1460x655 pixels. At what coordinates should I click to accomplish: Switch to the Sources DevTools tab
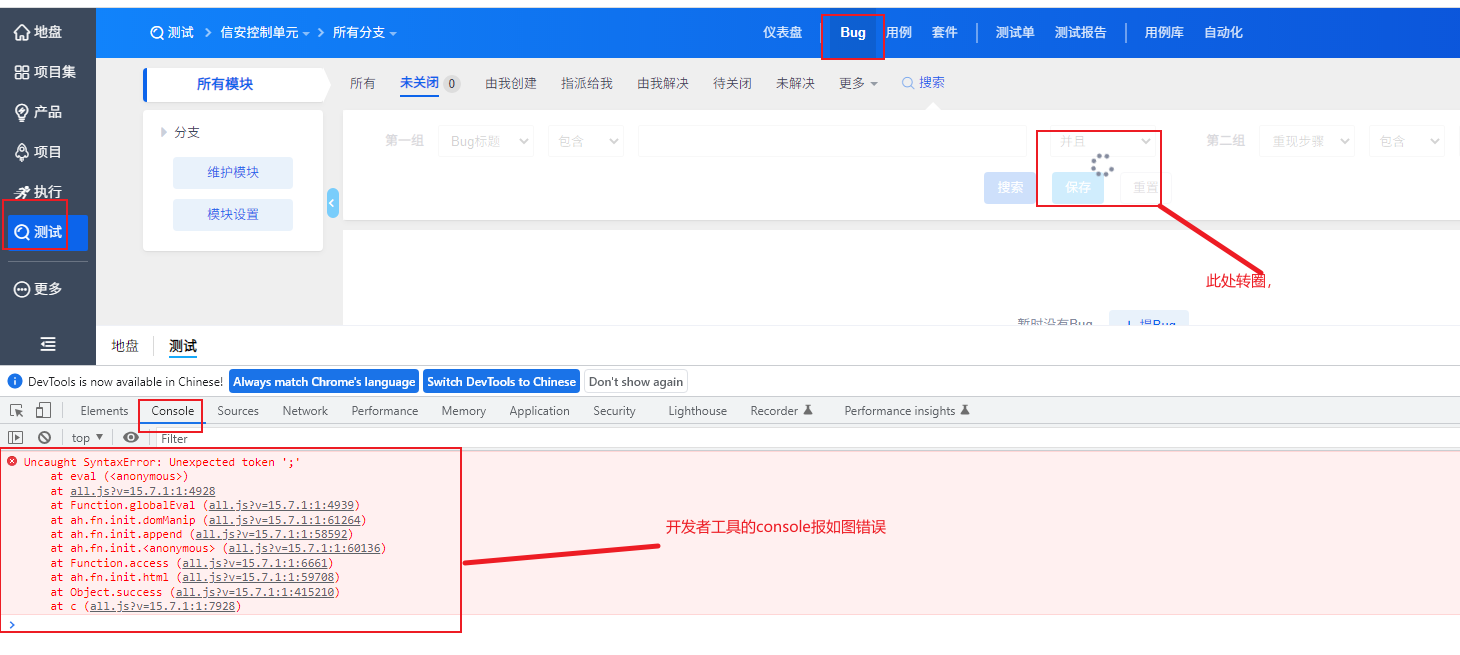click(238, 411)
